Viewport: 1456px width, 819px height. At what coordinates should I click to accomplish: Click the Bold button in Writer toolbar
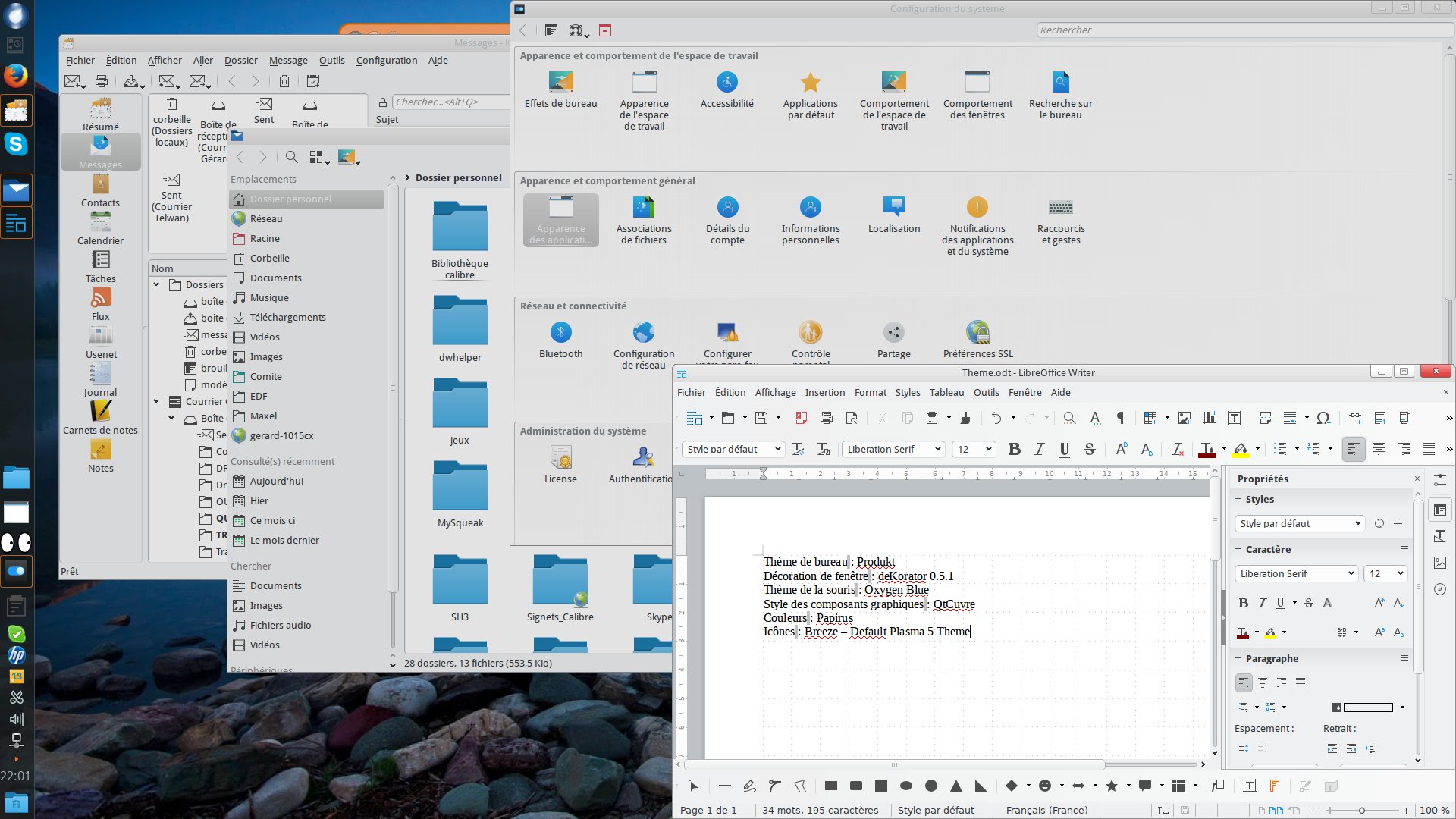pos(1014,450)
